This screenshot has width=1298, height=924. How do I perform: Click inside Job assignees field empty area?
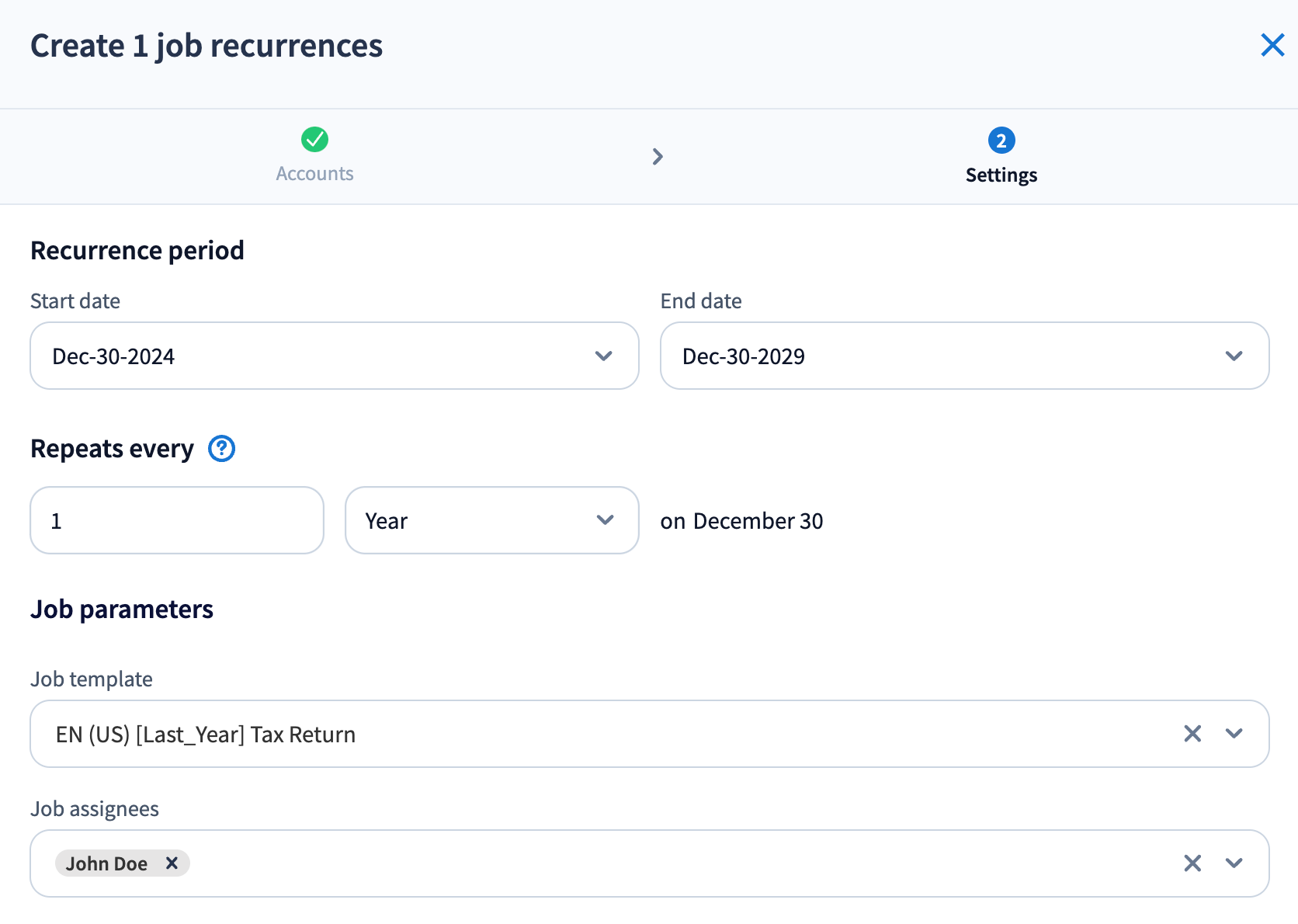coord(660,863)
